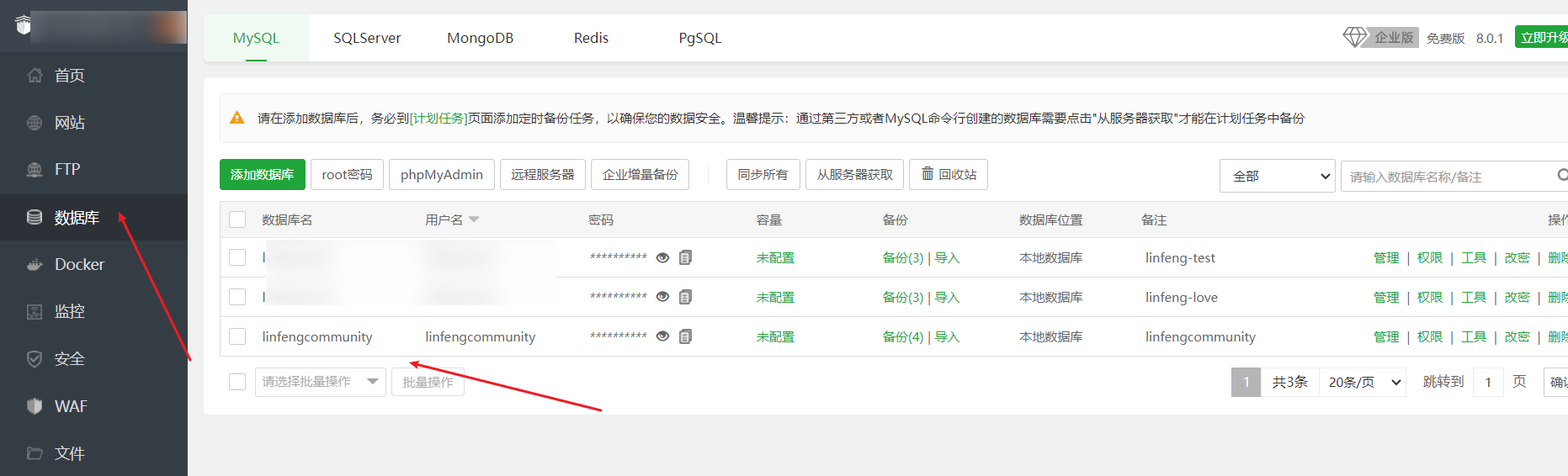The width and height of the screenshot is (1568, 476).
Task: Check the bottom batch-select checkbox
Action: click(x=237, y=382)
